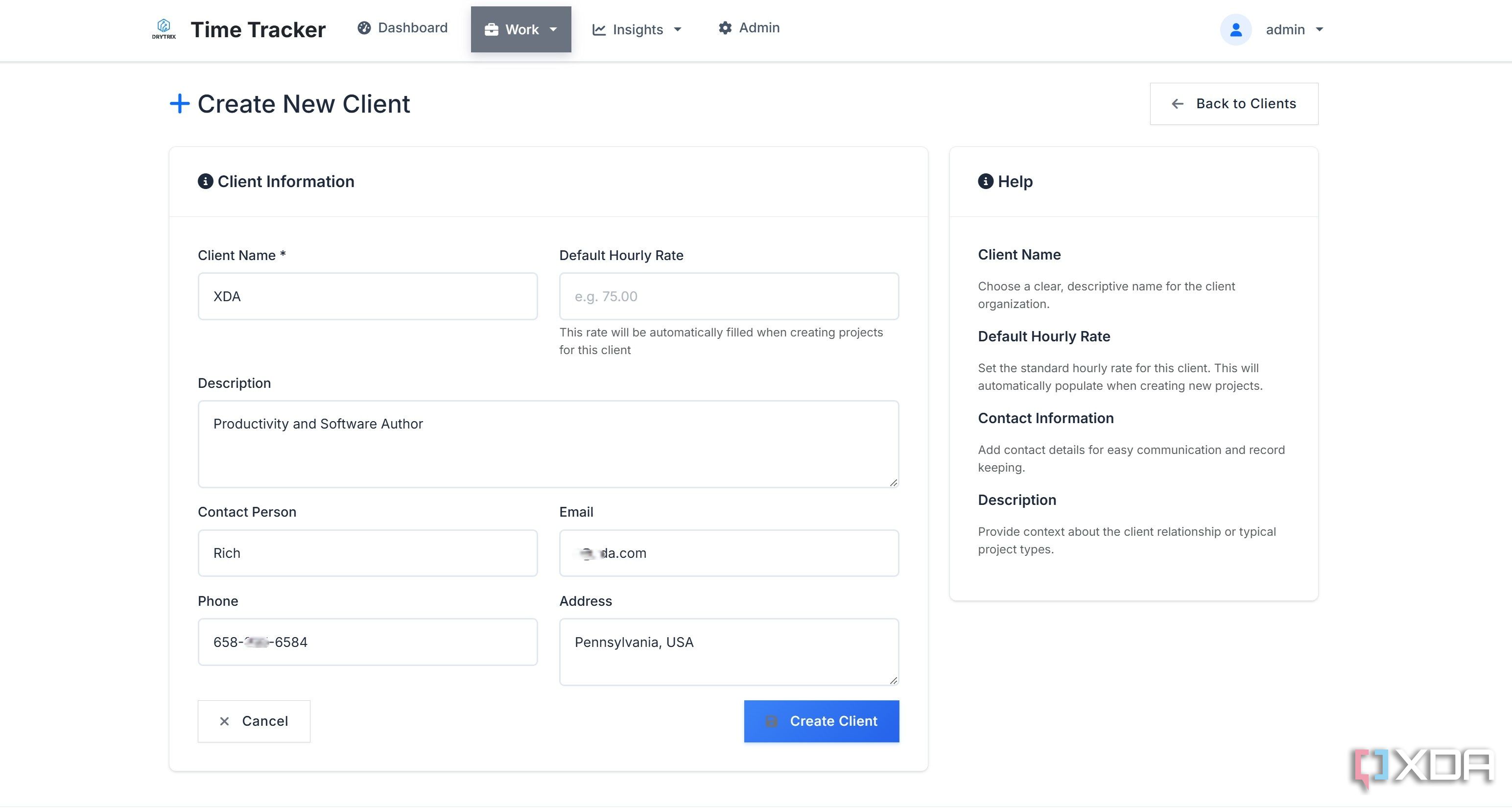Click the Phone form label
1512x810 pixels.
point(218,601)
